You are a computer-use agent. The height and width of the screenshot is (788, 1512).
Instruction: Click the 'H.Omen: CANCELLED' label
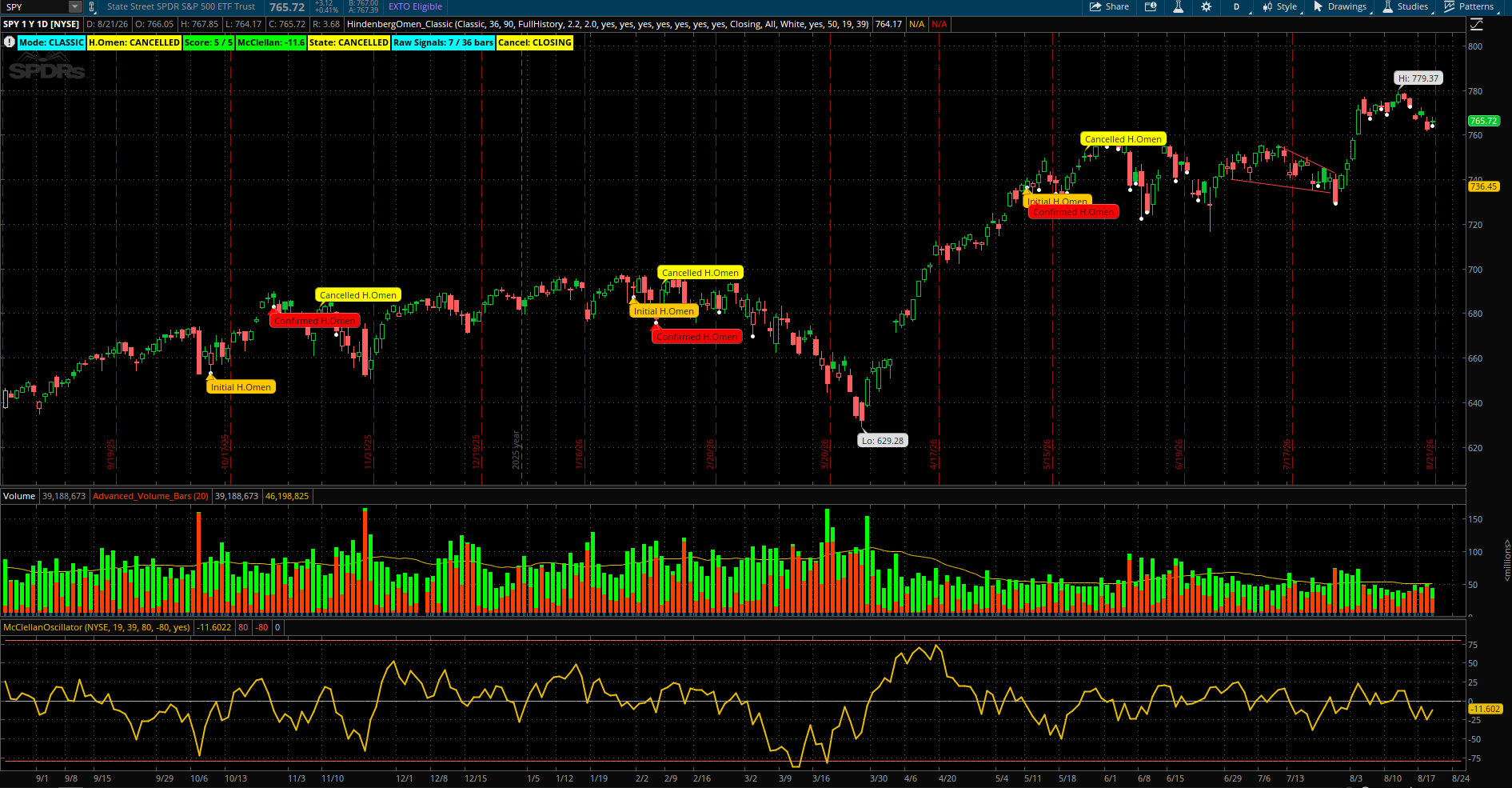[x=134, y=42]
